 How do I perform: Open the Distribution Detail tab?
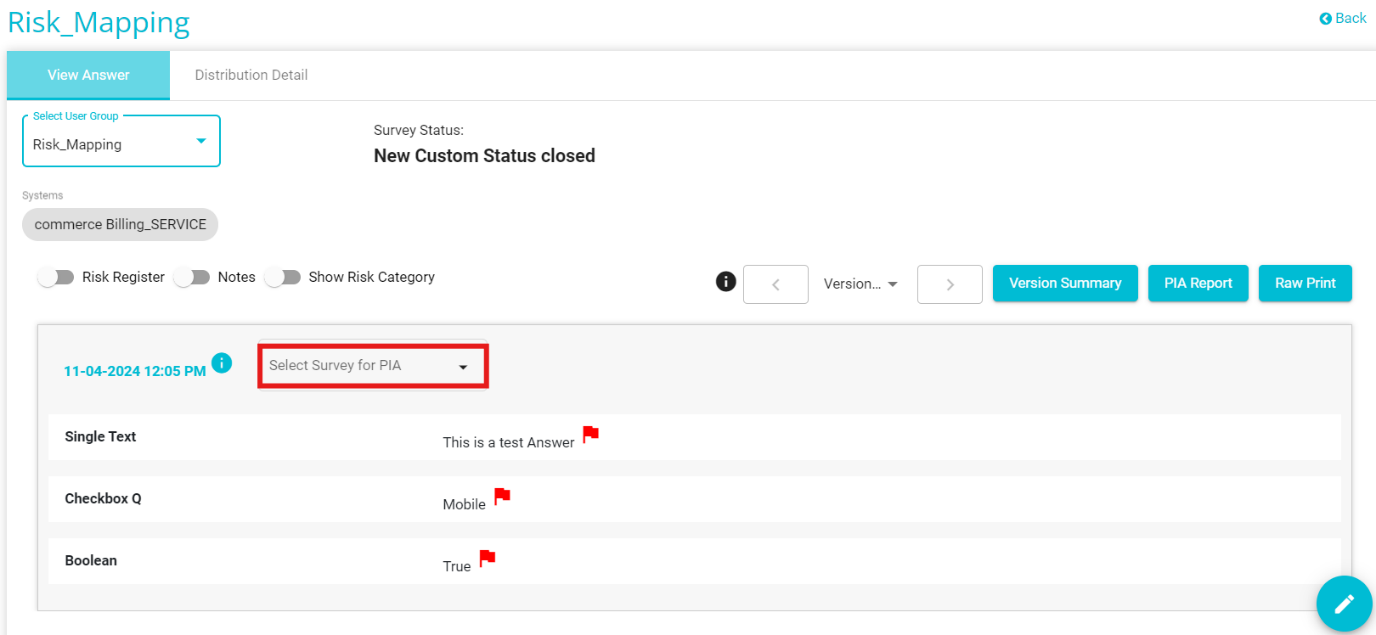coord(251,75)
